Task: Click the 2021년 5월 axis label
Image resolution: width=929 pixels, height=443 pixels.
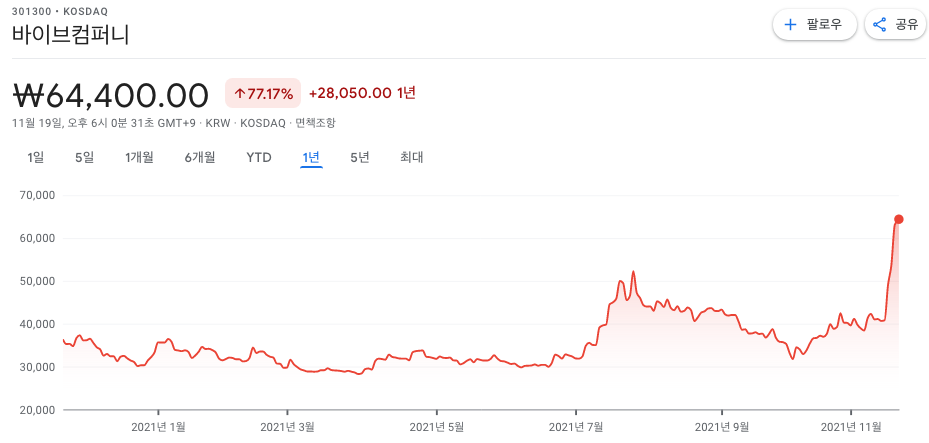Action: coord(437,426)
